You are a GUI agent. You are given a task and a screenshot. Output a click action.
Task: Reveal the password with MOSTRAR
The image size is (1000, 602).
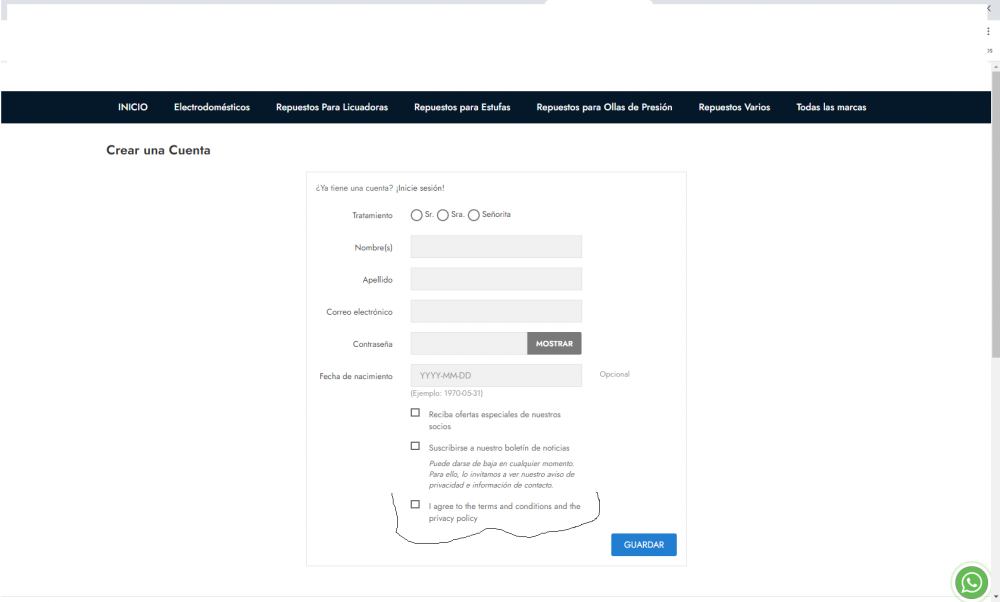[x=554, y=343]
